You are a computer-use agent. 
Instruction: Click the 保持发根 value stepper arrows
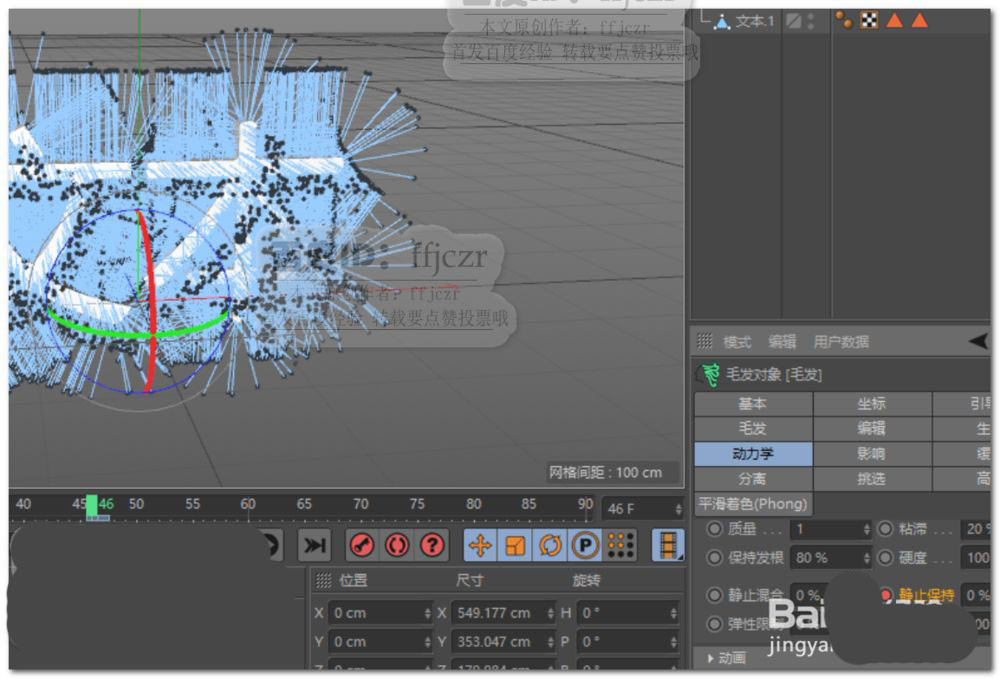(866, 558)
